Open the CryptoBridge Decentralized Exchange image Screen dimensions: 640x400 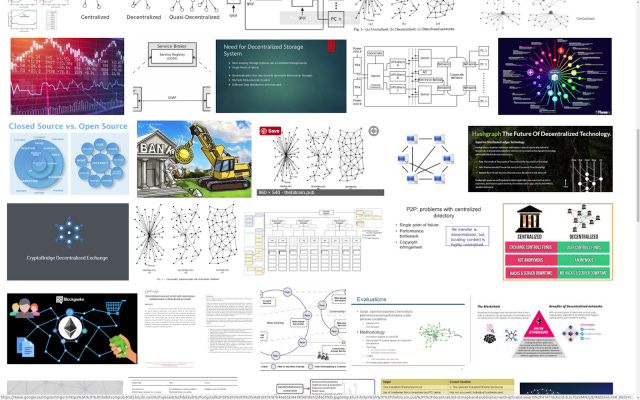(x=68, y=242)
